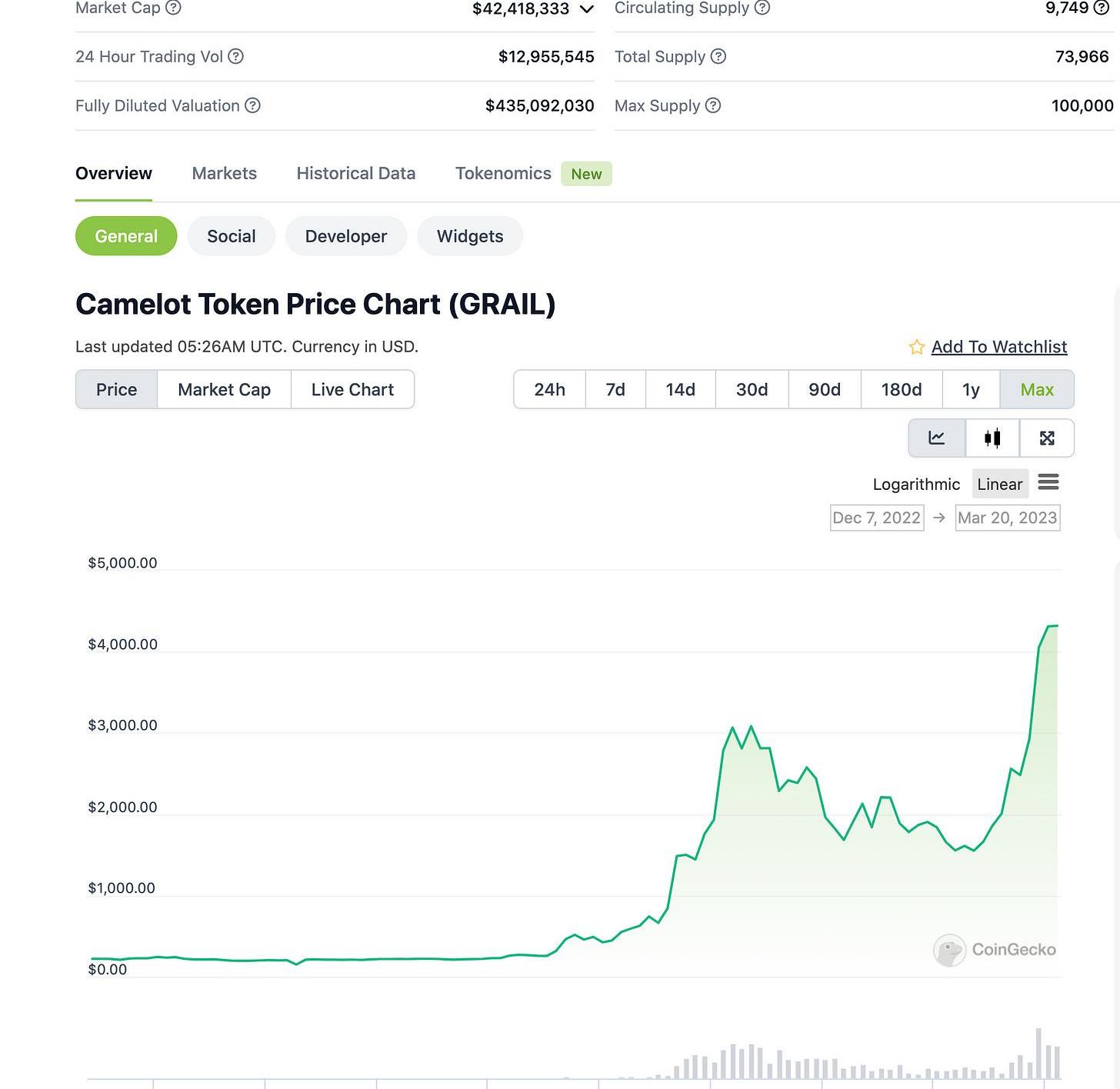This screenshot has width=1120, height=1089.
Task: Click the Total Supply info icon
Action: pyautogui.click(x=718, y=57)
